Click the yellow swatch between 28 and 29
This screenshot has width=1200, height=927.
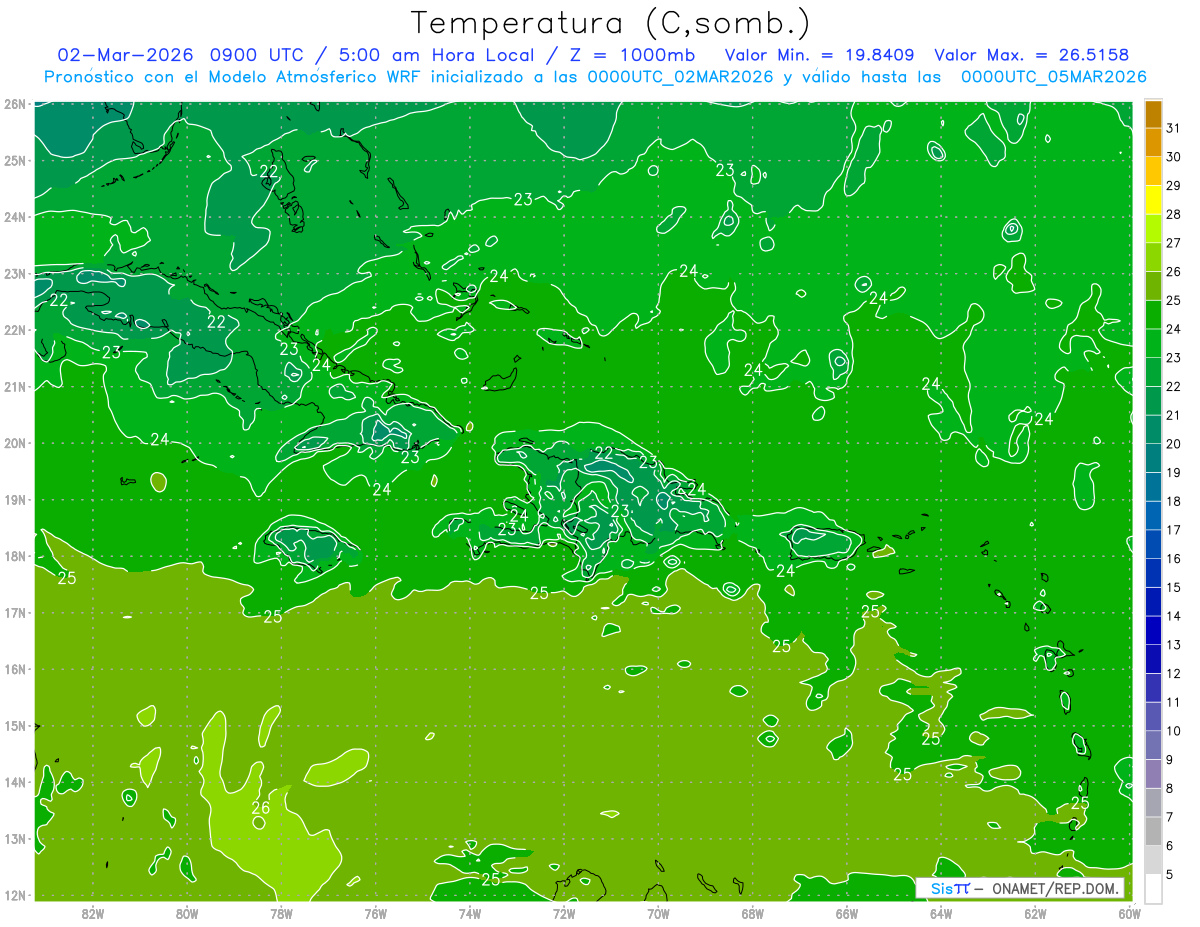coord(1153,200)
